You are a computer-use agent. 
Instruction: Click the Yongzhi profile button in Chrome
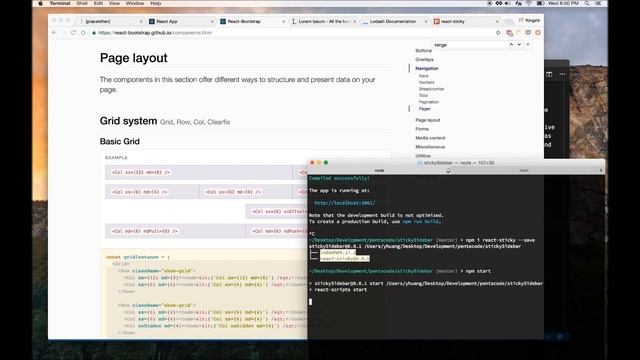point(529,20)
